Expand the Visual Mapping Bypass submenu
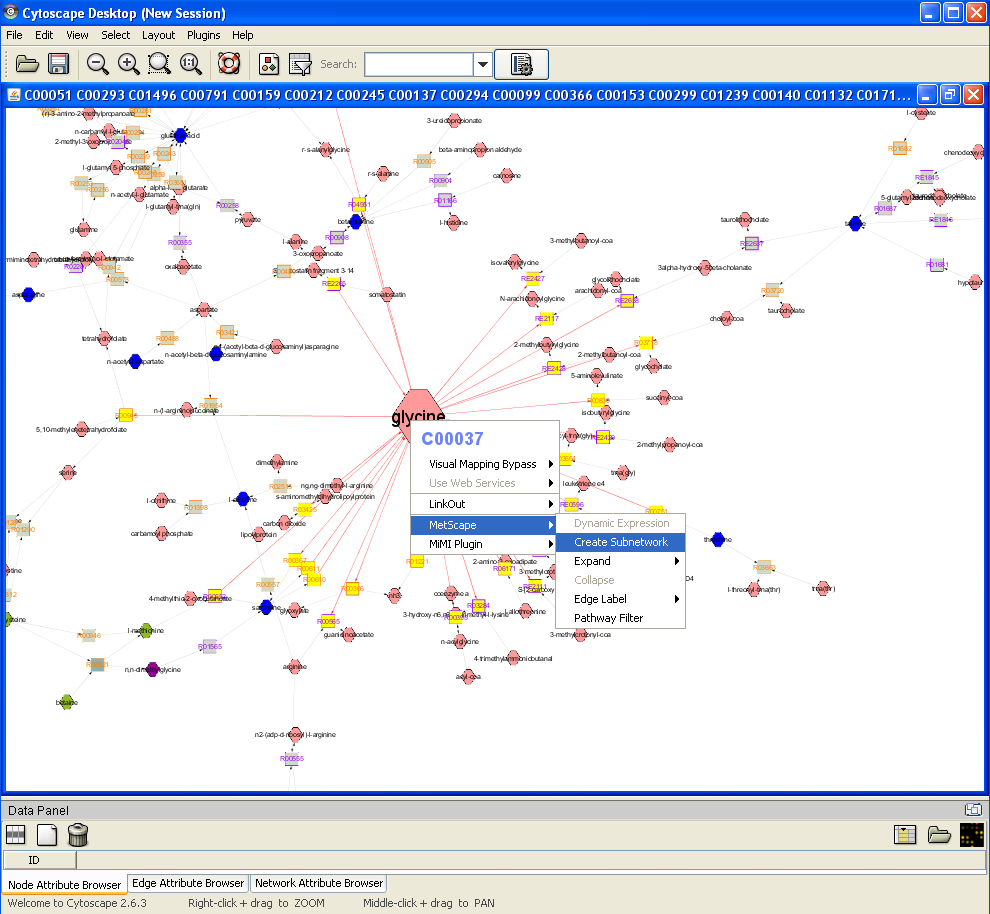 (551, 464)
